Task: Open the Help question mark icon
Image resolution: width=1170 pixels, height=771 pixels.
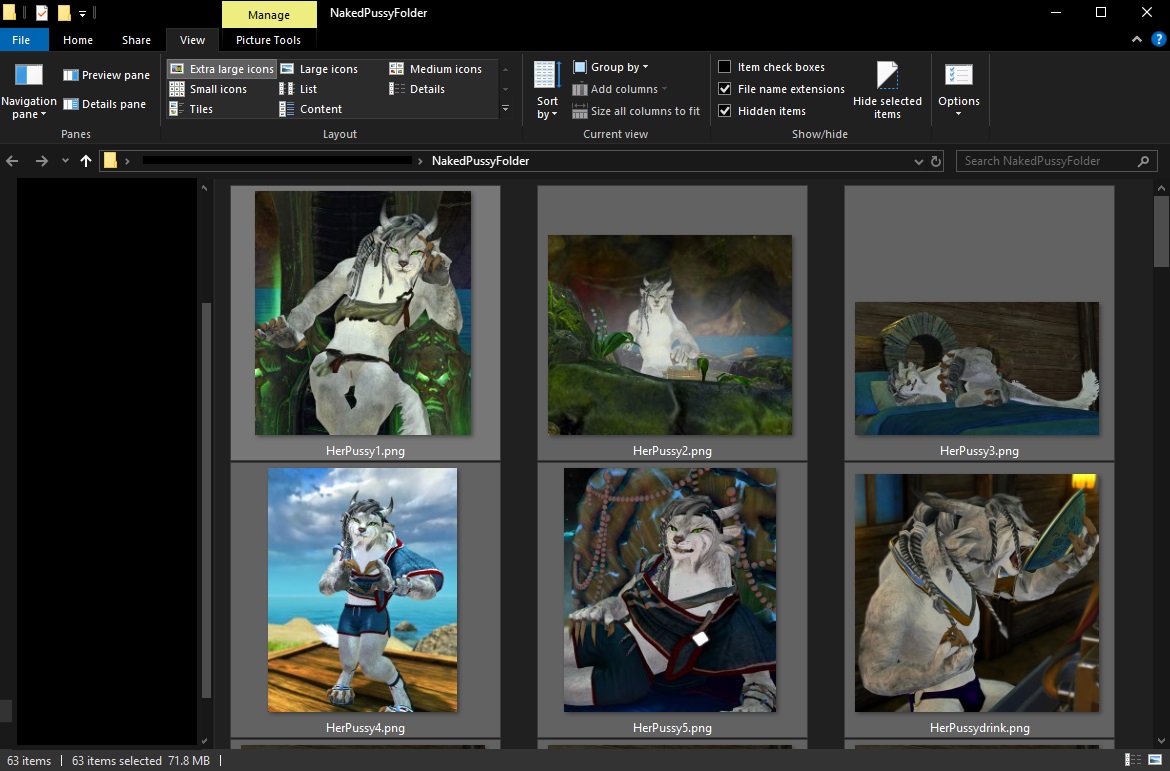Action: pos(1158,40)
